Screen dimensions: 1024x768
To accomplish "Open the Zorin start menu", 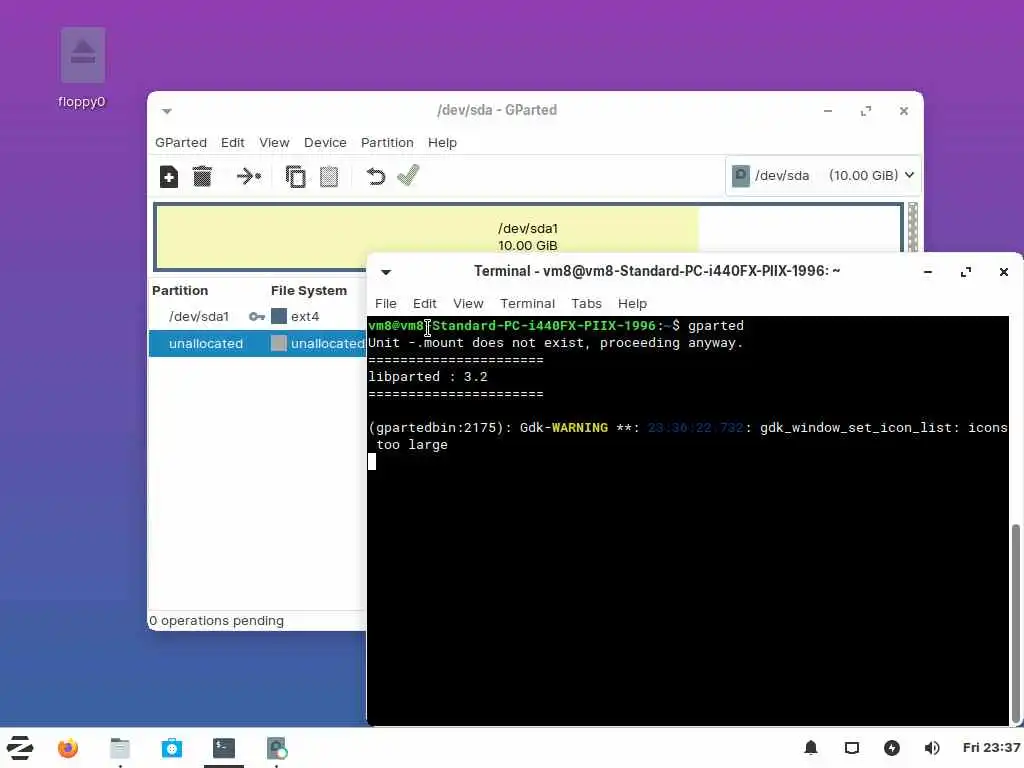I will click(x=20, y=748).
